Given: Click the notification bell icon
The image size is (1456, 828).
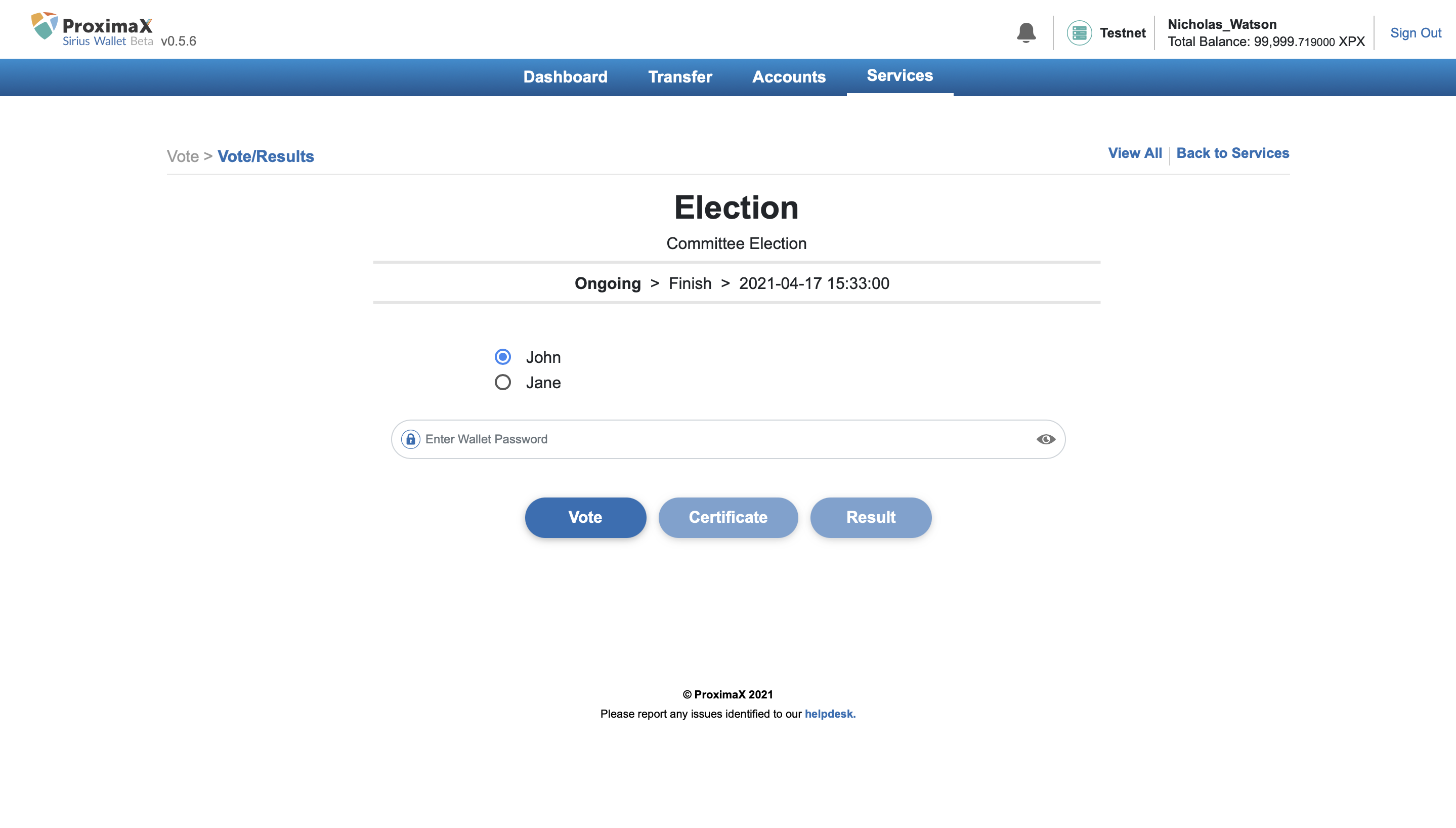Looking at the screenshot, I should (1026, 32).
